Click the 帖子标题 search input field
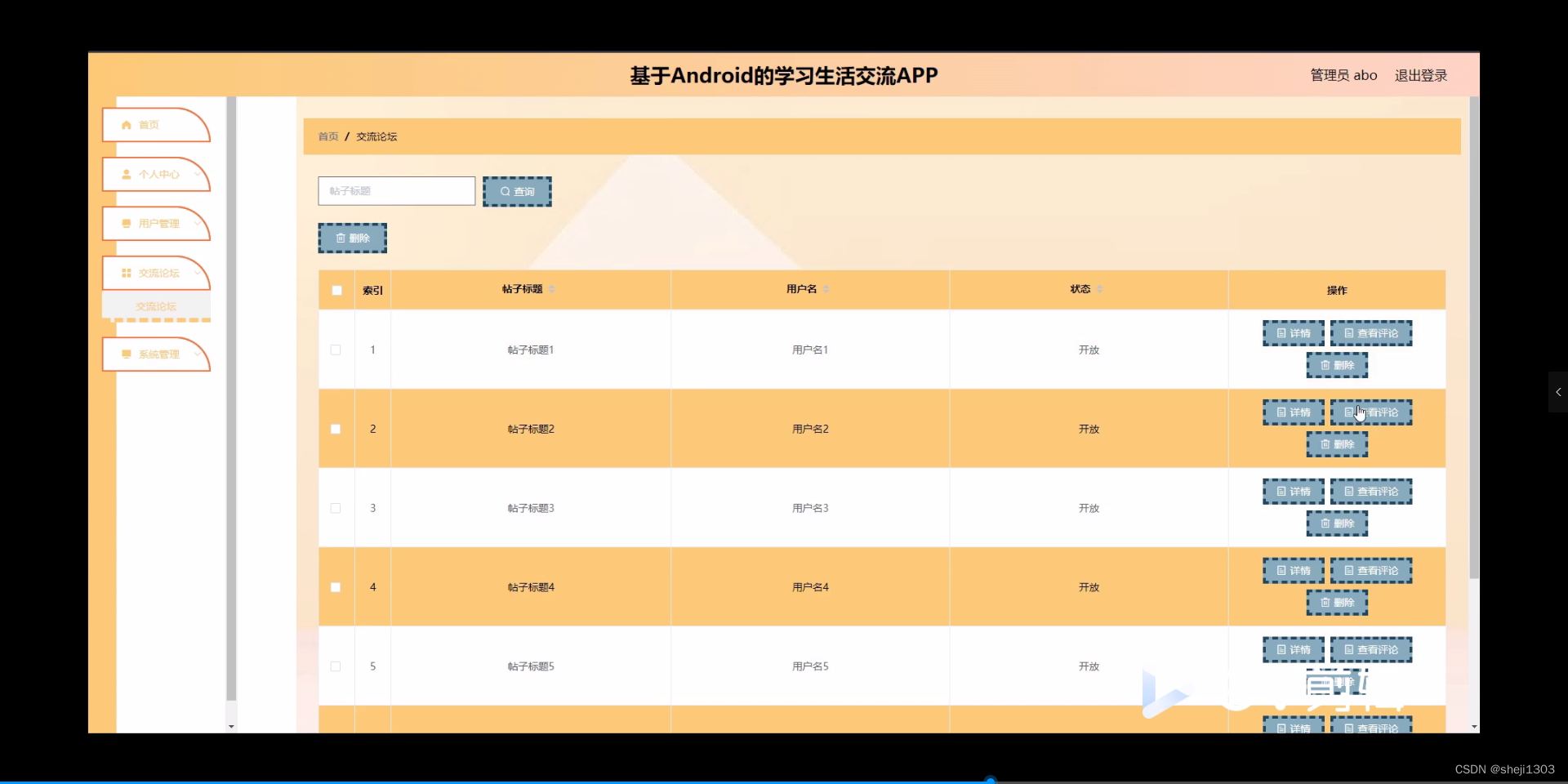This screenshot has height=784, width=1568. pos(396,191)
